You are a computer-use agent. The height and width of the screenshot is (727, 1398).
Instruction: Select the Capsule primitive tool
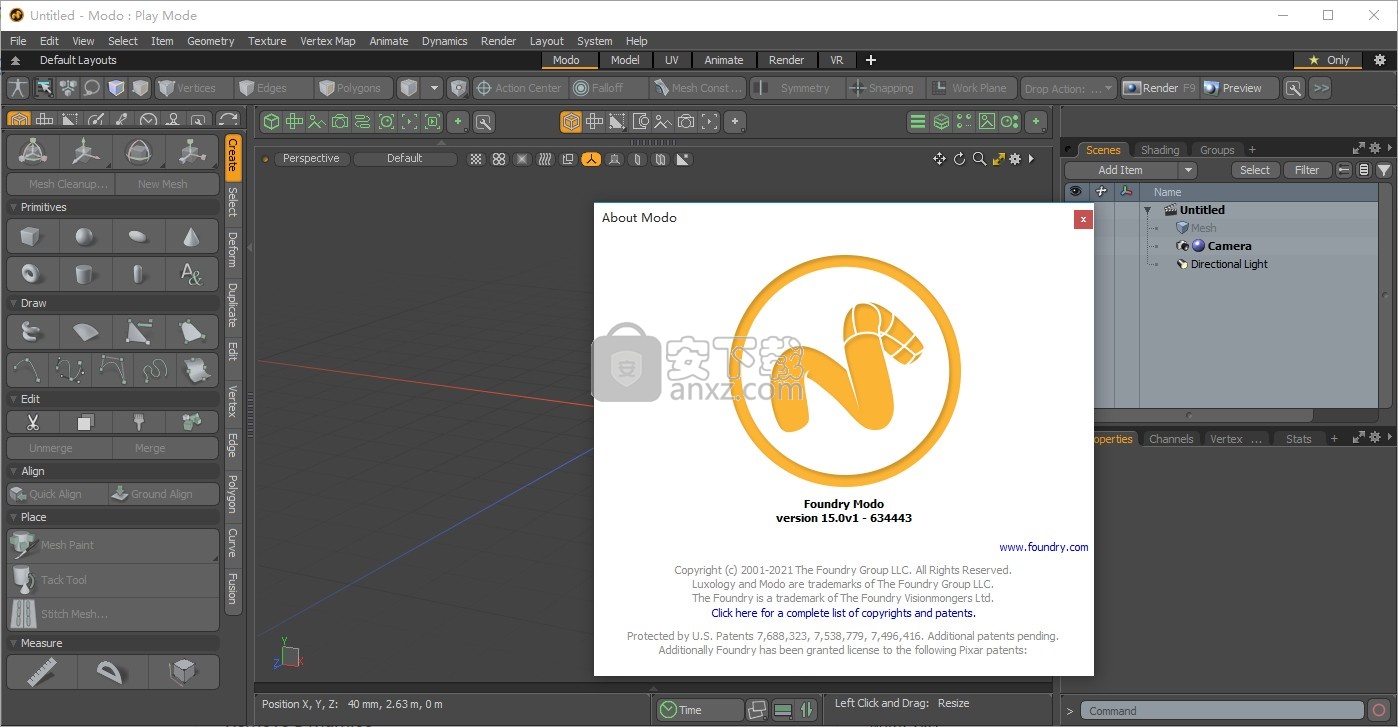[x=138, y=273]
